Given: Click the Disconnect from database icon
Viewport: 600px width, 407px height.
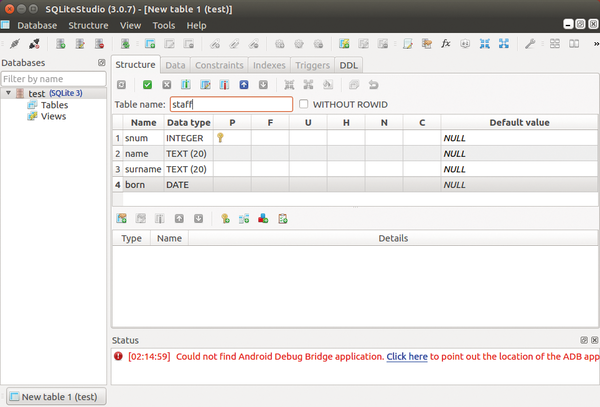Looking at the screenshot, I should point(34,44).
